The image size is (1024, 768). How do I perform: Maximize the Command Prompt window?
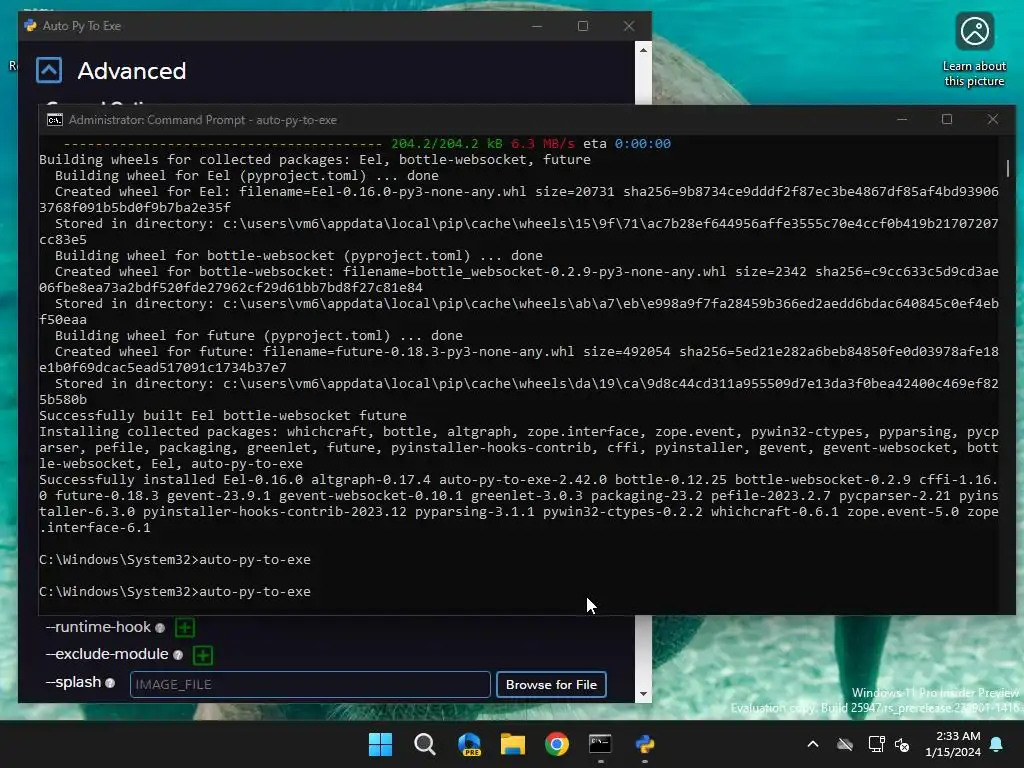947,120
